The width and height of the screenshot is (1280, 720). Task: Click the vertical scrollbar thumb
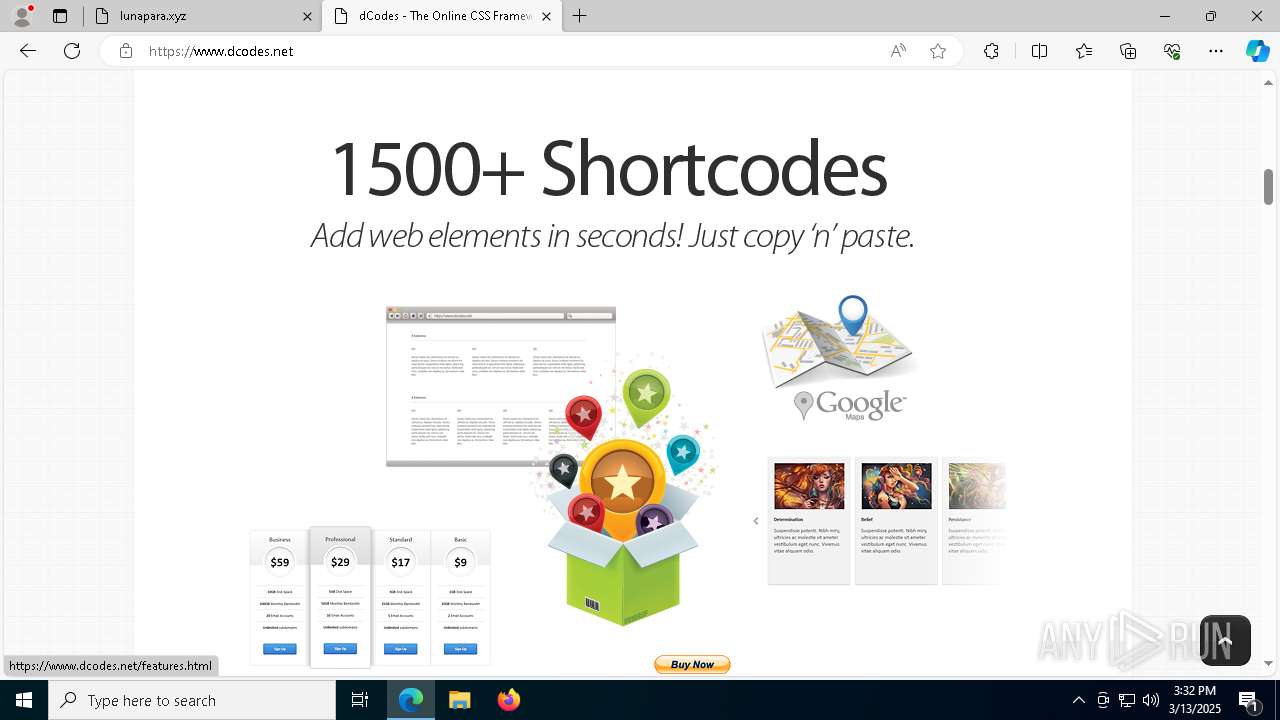click(x=1268, y=187)
